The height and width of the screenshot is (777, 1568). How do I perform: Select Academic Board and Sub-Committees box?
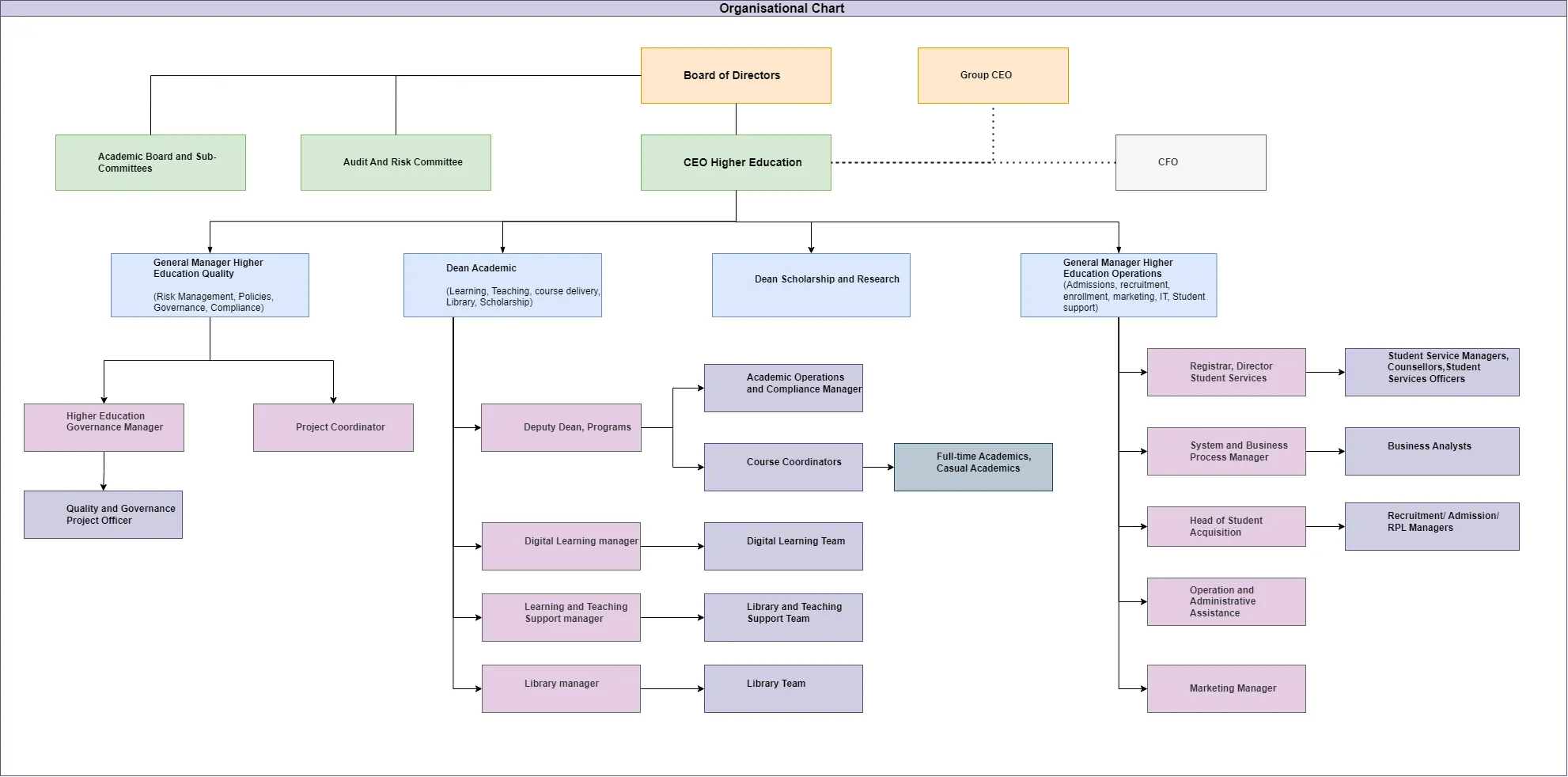[x=150, y=162]
